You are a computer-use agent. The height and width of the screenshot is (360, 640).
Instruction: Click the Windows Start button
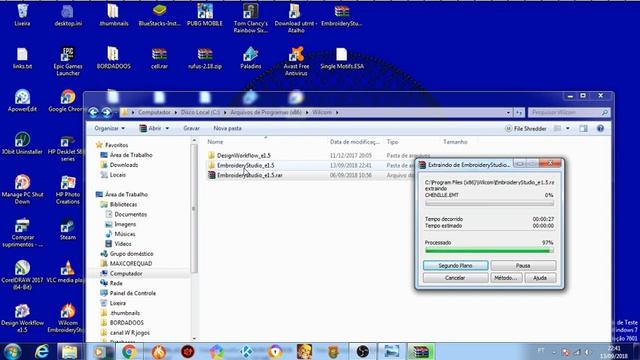12,351
